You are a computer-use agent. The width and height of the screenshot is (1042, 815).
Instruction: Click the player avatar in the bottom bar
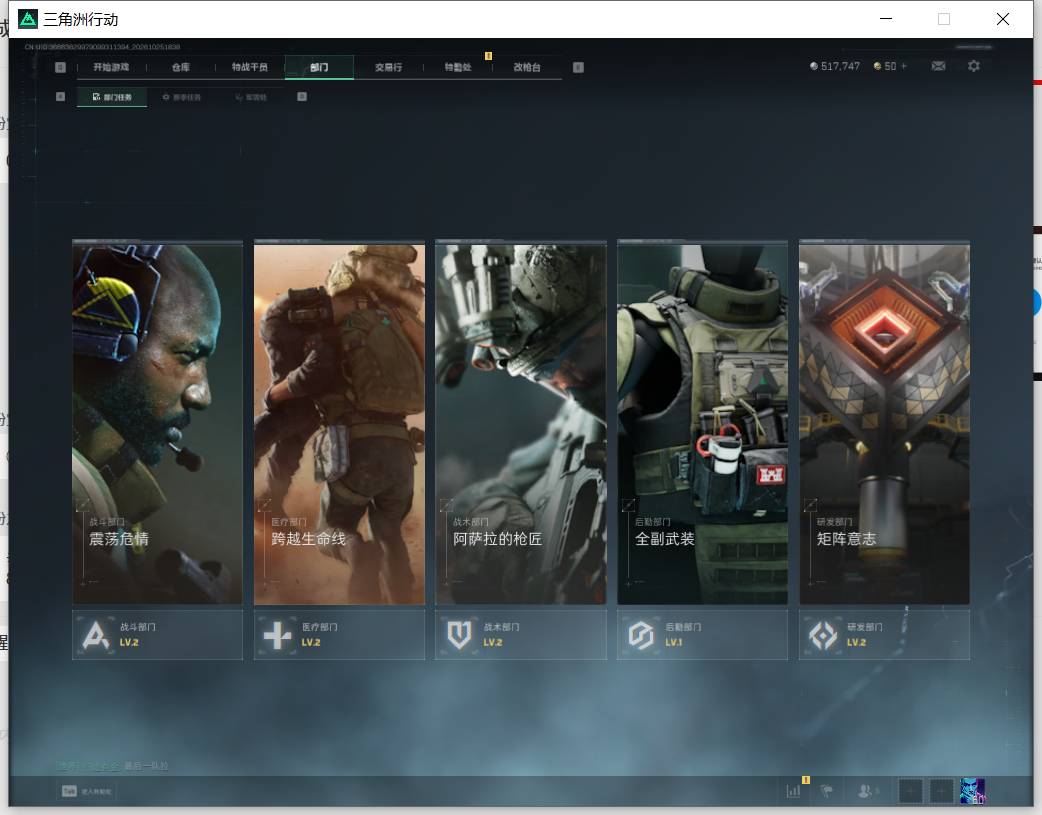[972, 791]
